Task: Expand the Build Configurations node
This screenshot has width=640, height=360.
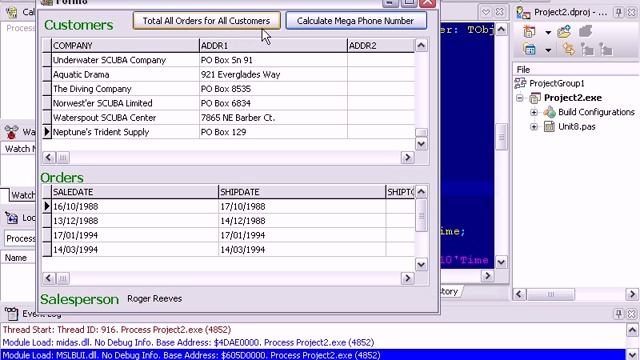Action: [x=533, y=112]
